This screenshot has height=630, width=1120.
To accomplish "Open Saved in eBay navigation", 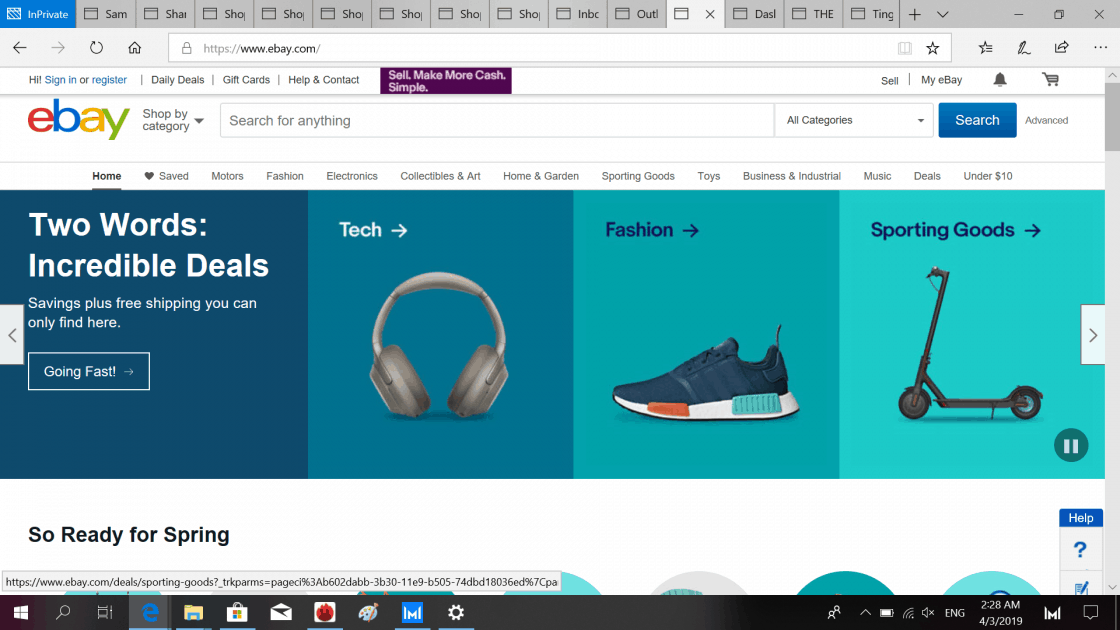I will click(166, 176).
